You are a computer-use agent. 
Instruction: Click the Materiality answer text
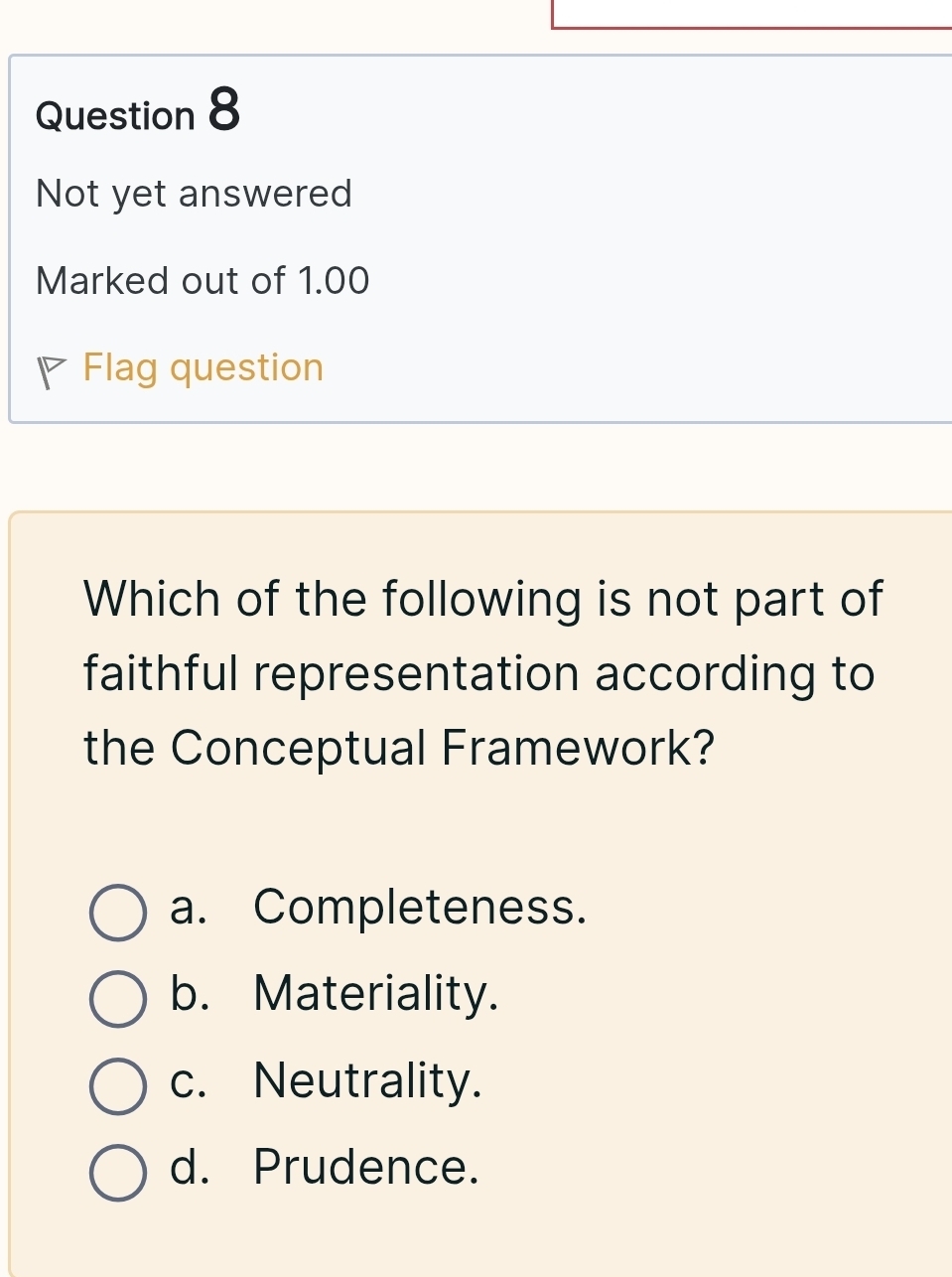(376, 994)
